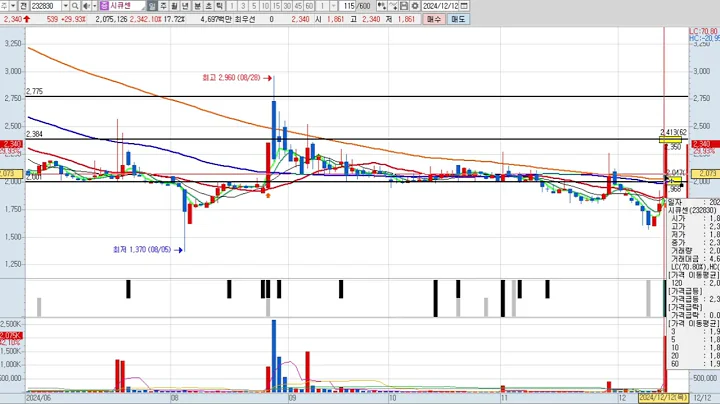Click the speaker sound icon
720x404 pixels.
point(86,6)
